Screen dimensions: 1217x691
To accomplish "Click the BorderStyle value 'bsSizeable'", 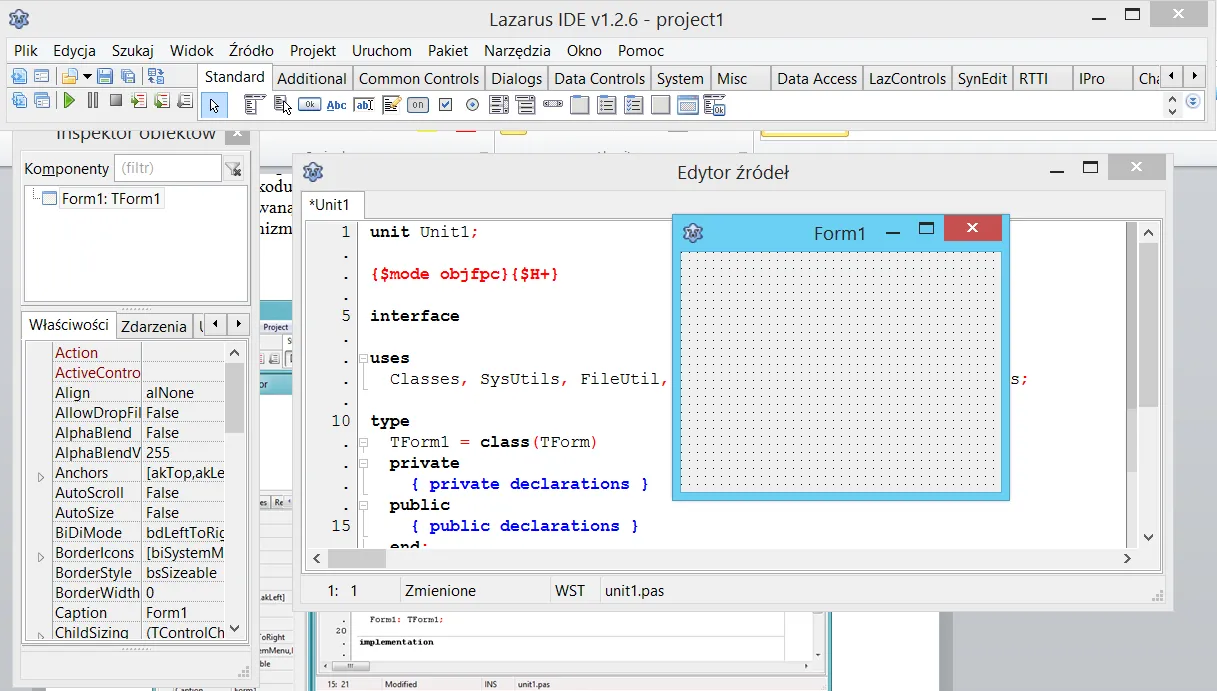I will click(181, 573).
